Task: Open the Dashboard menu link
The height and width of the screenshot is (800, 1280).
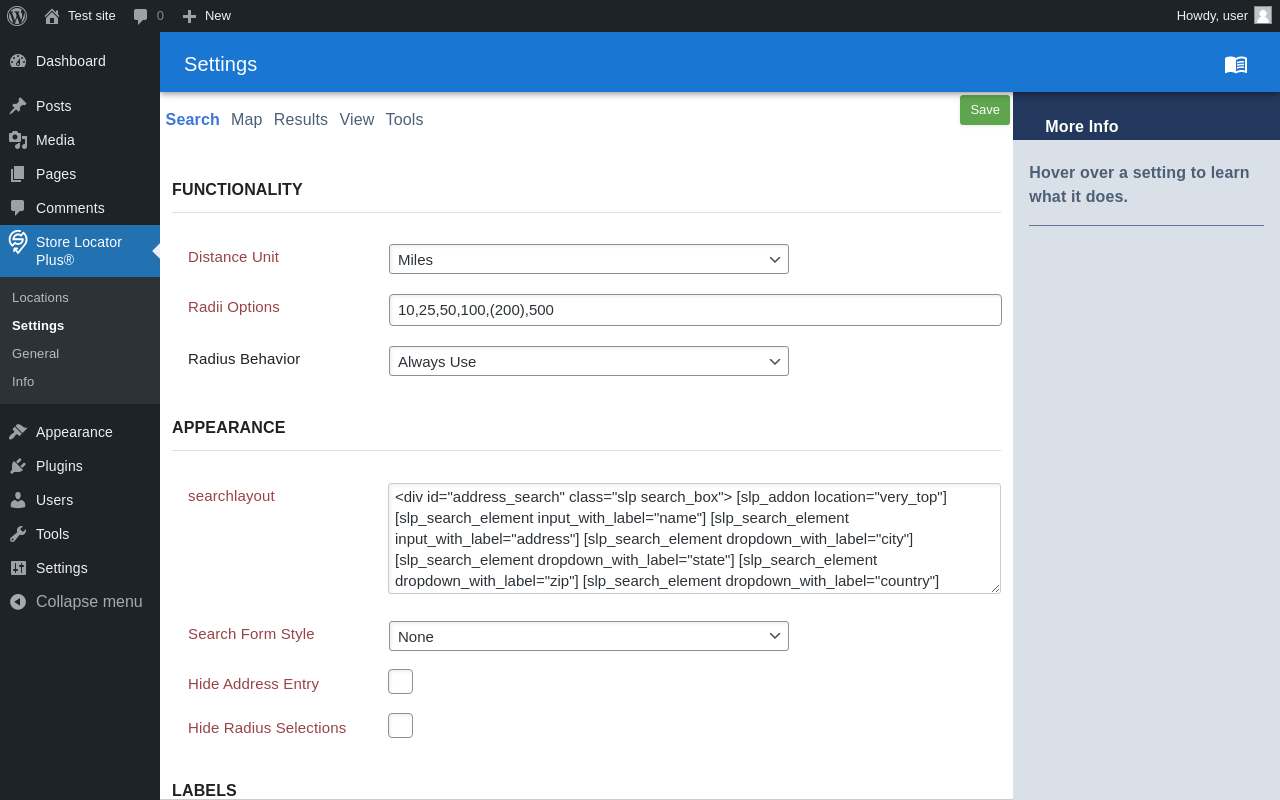Action: (71, 61)
